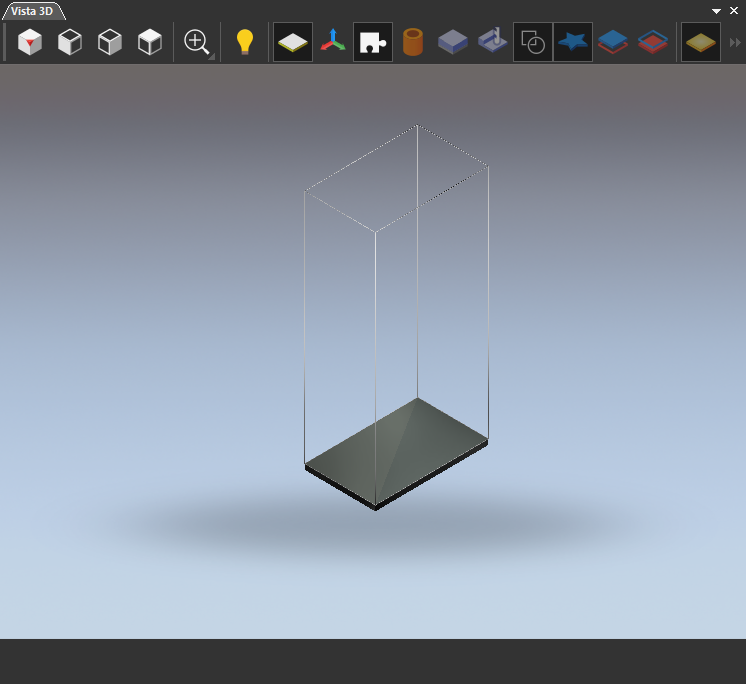This screenshot has height=684, width=746.
Task: Toggle the white material plane display
Action: click(293, 42)
